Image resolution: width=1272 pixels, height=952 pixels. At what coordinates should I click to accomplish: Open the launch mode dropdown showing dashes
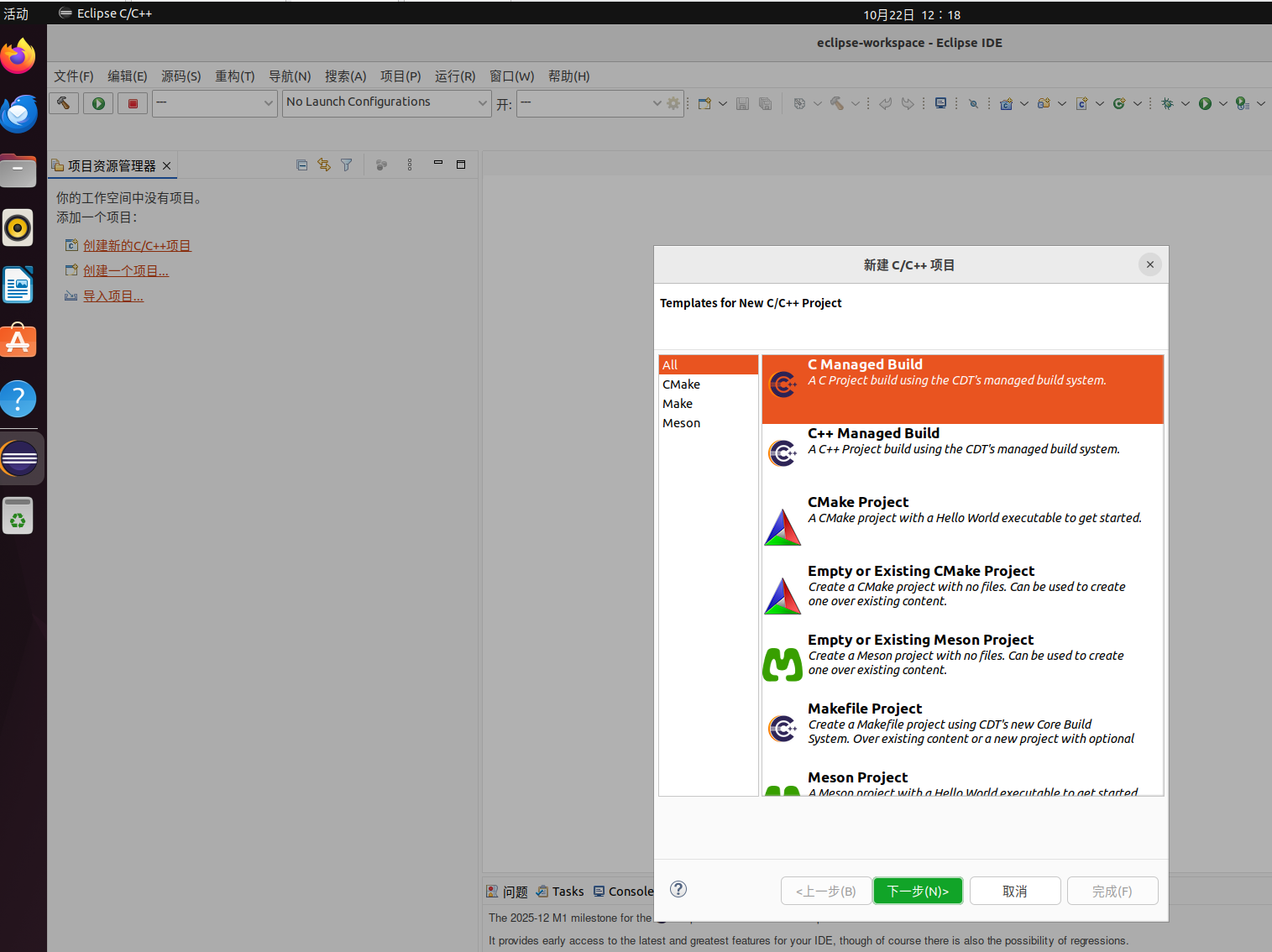click(x=214, y=103)
